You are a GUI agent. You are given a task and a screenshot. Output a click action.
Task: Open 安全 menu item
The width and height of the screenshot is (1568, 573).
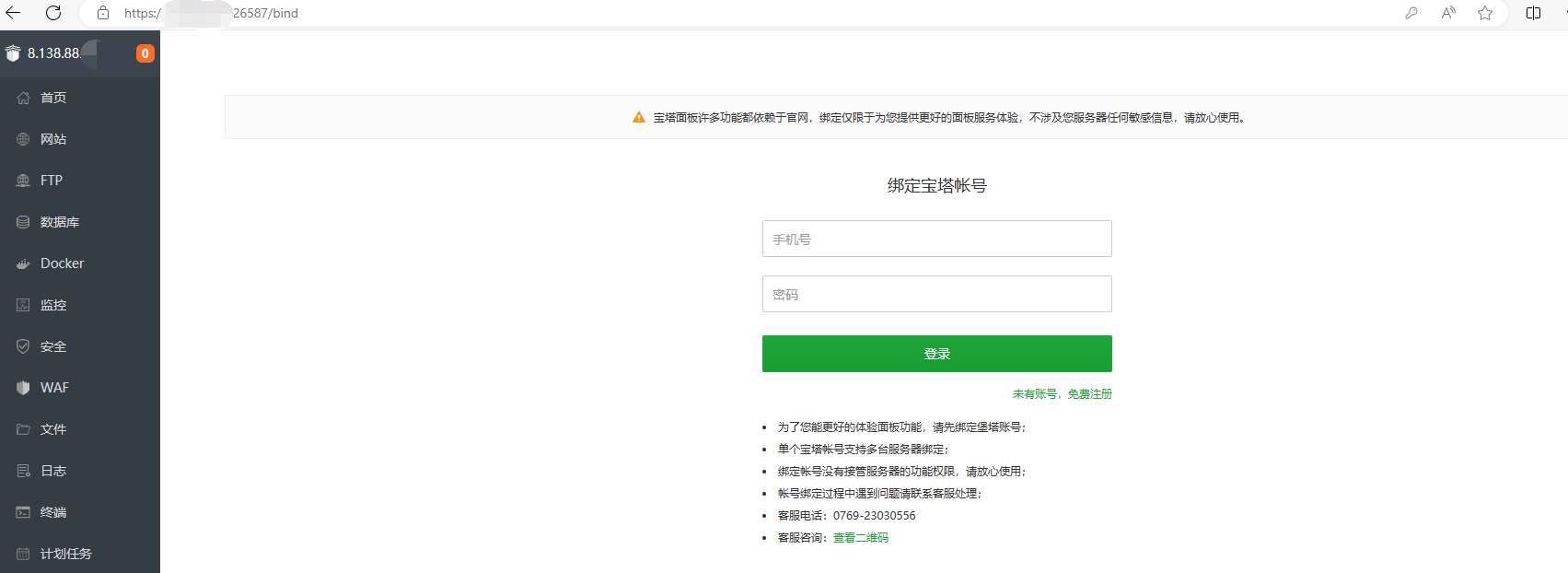pyautogui.click(x=80, y=346)
